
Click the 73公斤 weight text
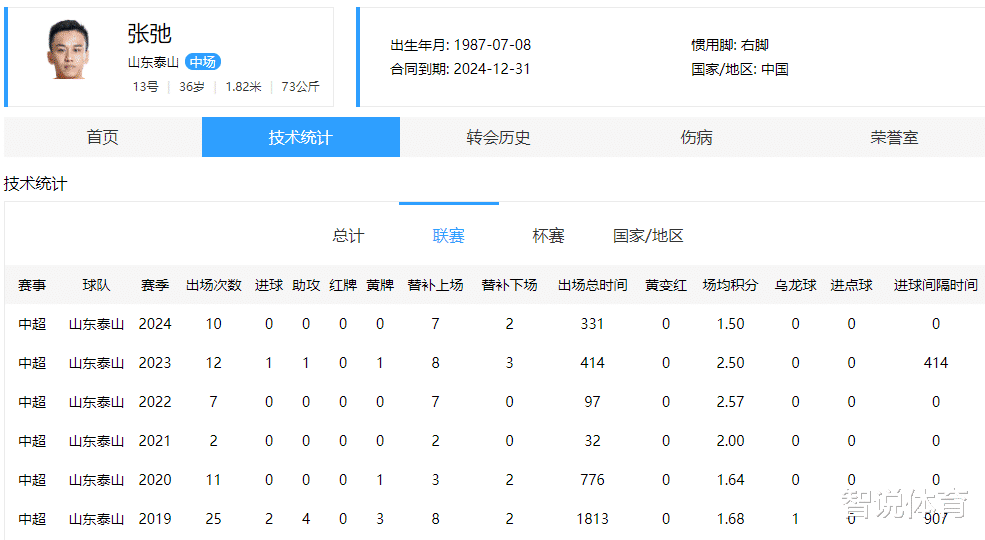(x=300, y=87)
